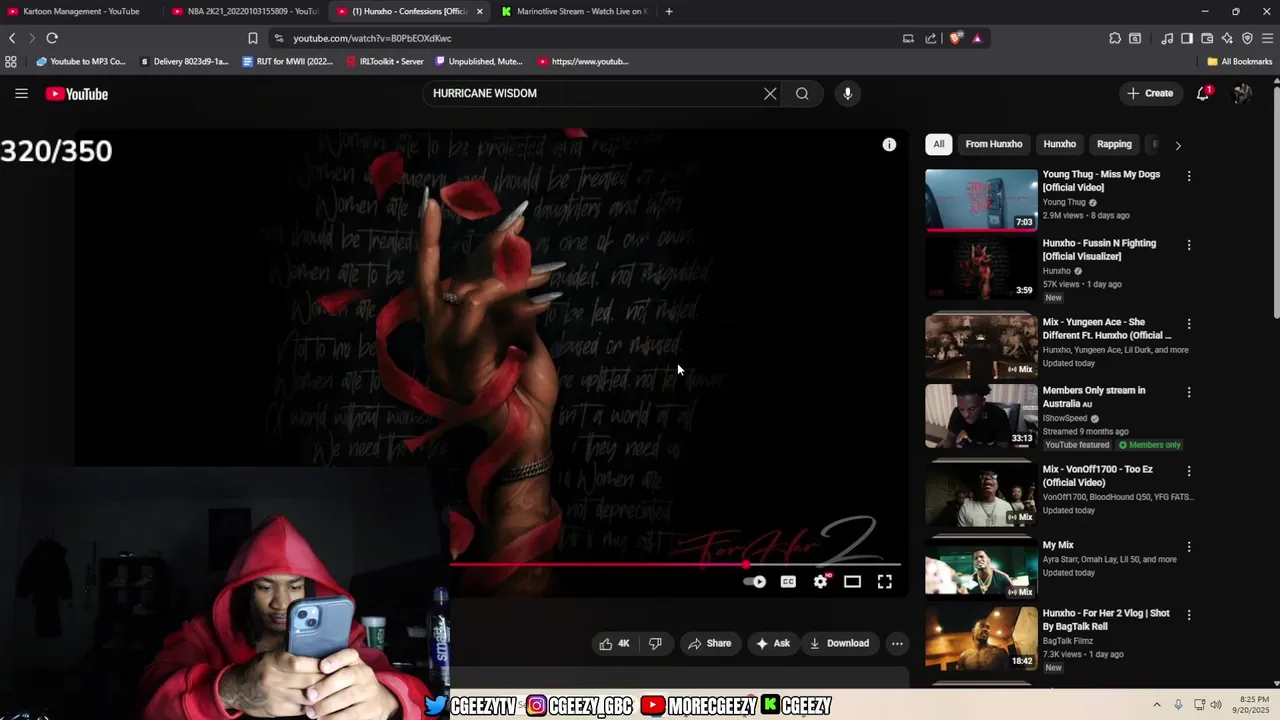Screen dimensions: 1280x720
Task: Select the From Hunxho filter chip
Action: coord(994,144)
